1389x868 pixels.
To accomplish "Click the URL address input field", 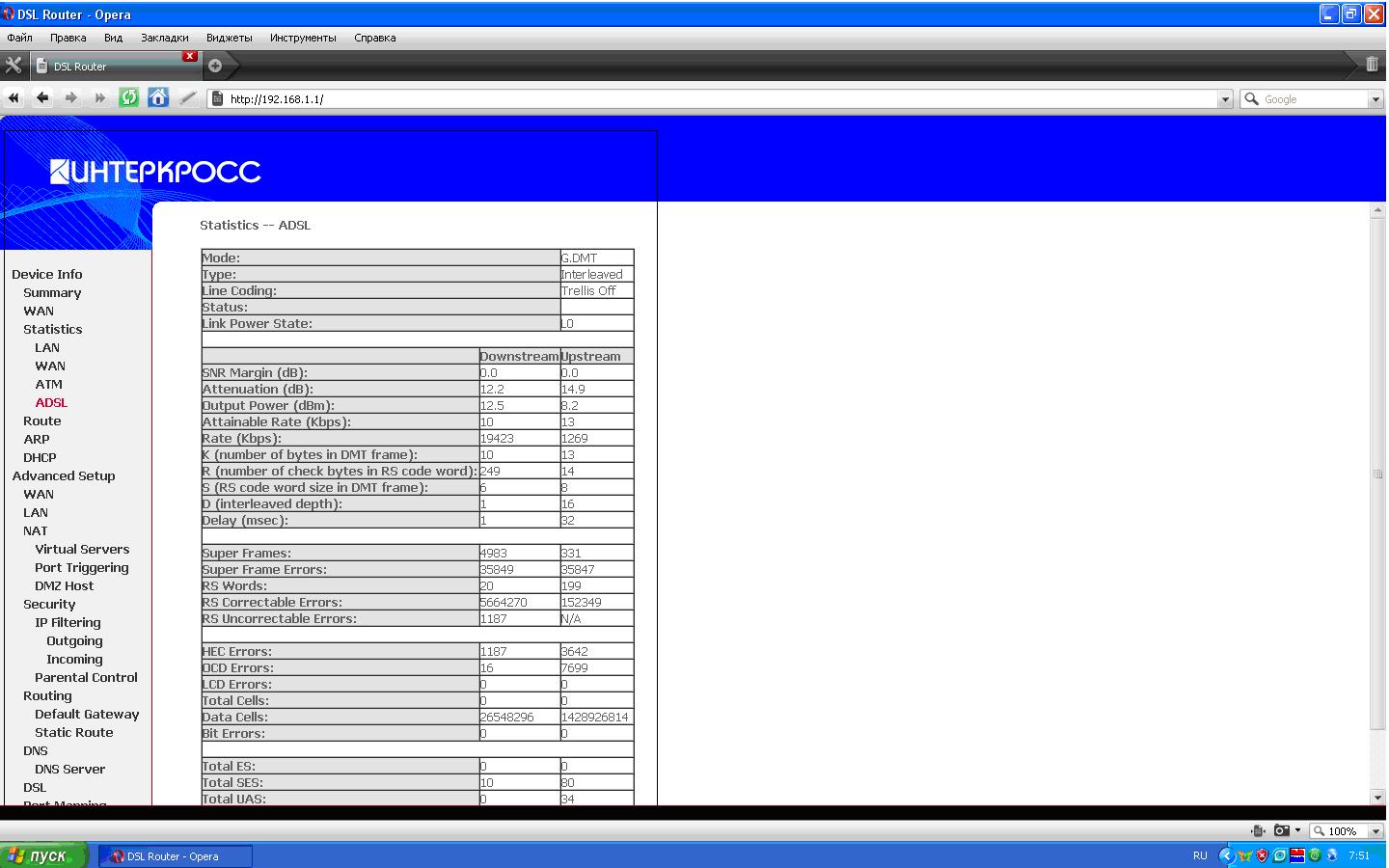I will click(714, 99).
